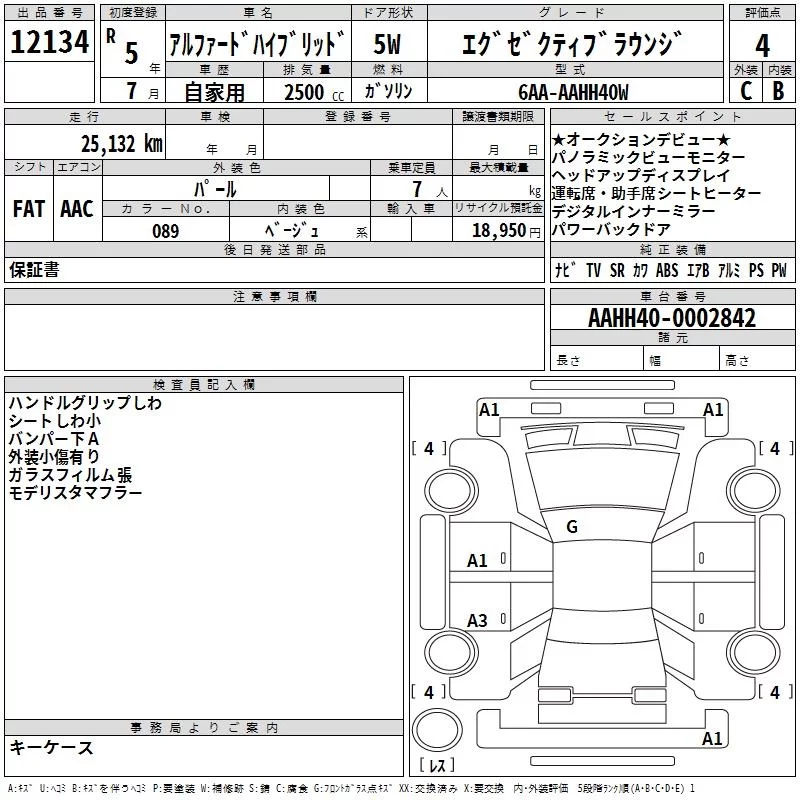Image resolution: width=800 pixels, height=800 pixels.
Task: Click the color number 089
Action: pyautogui.click(x=166, y=231)
